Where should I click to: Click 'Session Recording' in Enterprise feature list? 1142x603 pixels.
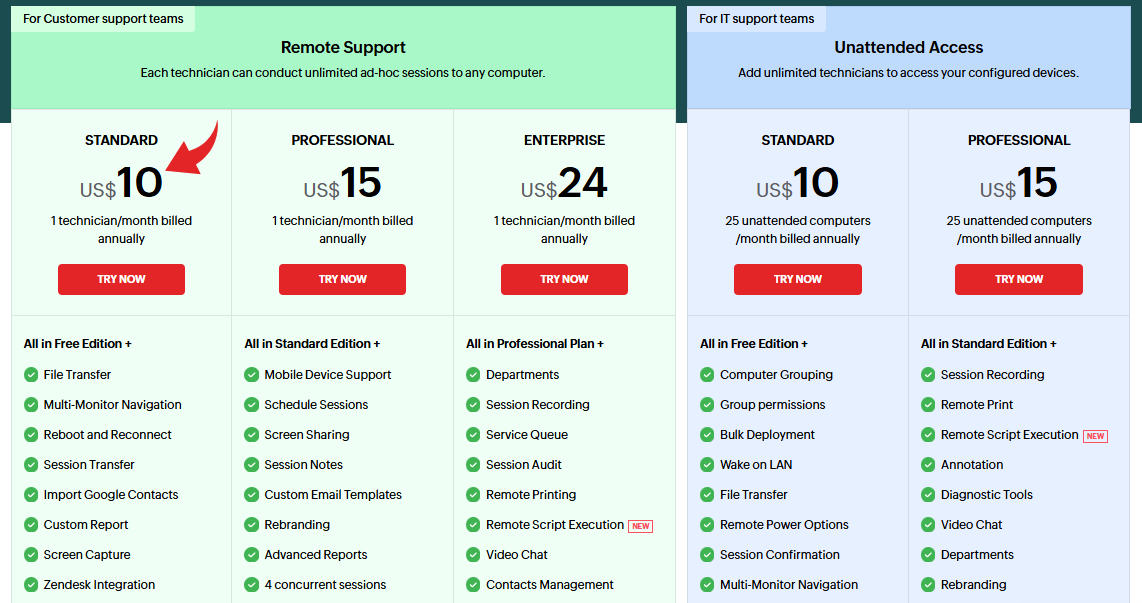[537, 405]
